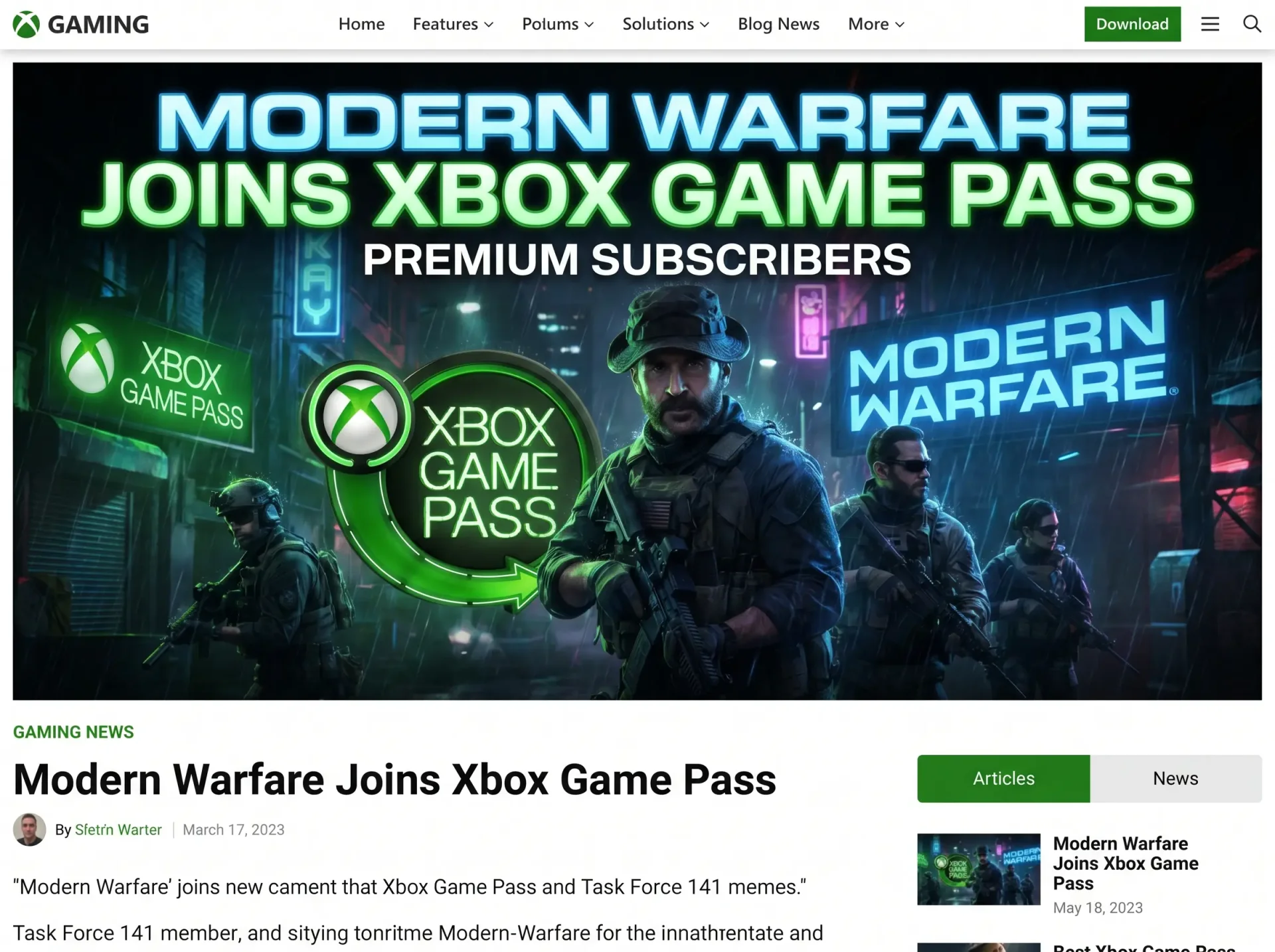1275x952 pixels.
Task: Open author Sfetrn Warter's profile link
Action: pyautogui.click(x=118, y=830)
